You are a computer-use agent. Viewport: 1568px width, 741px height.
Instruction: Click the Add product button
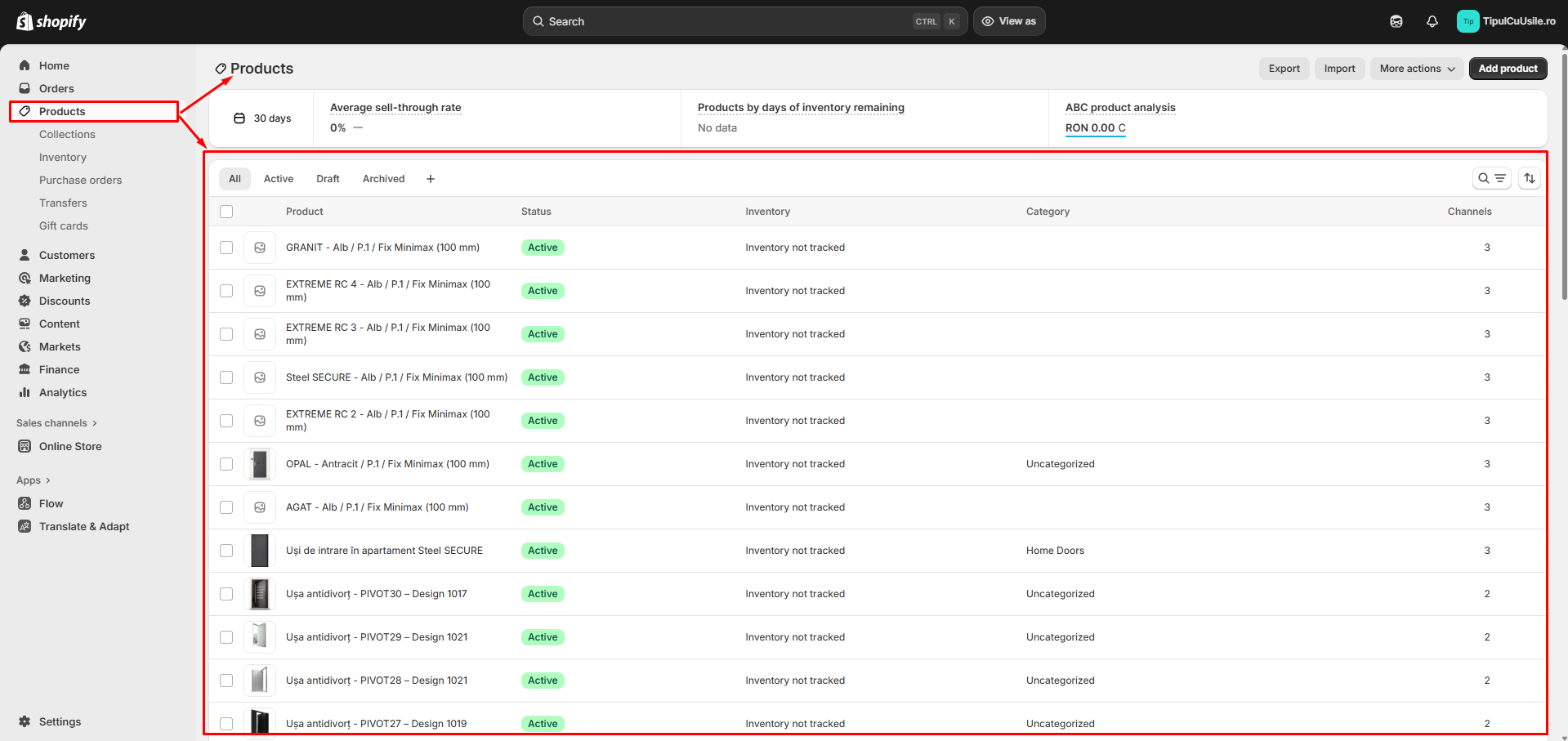(1508, 69)
